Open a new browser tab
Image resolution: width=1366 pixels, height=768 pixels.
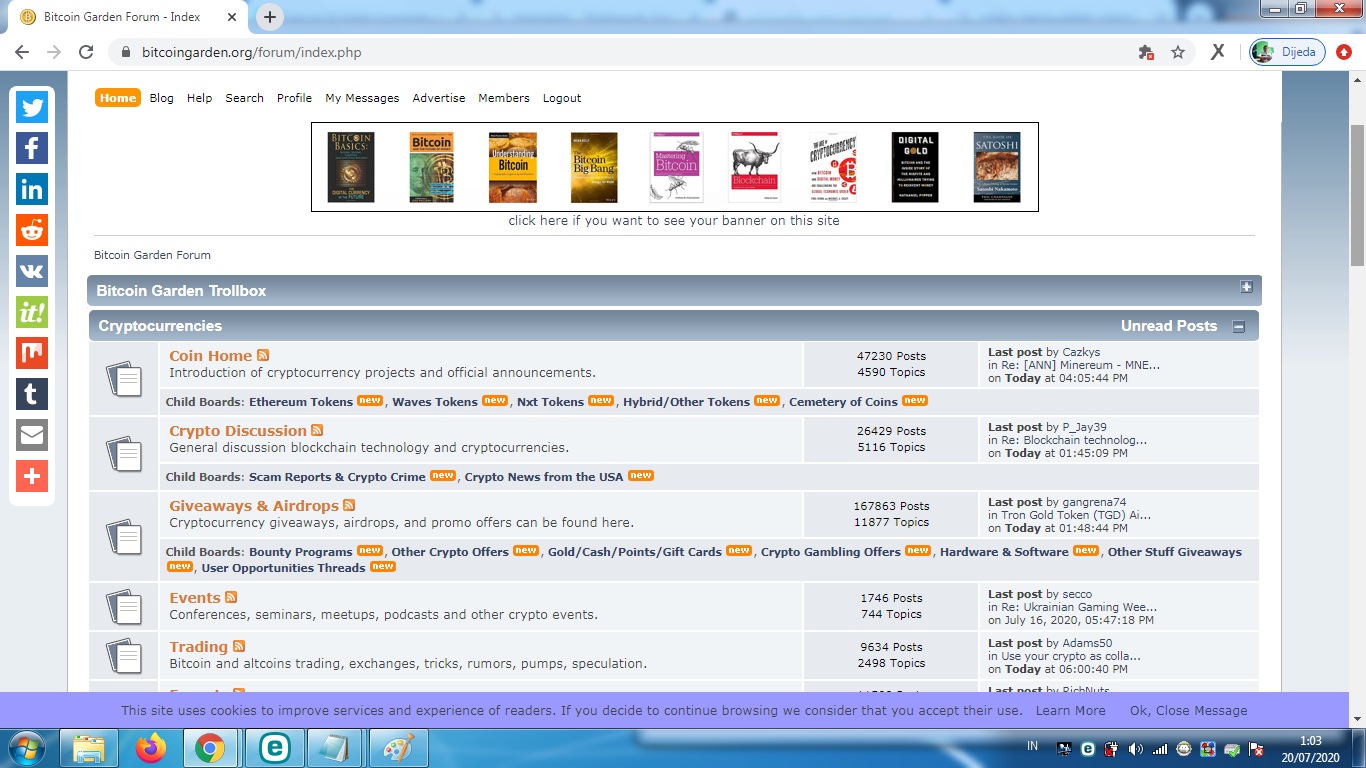[270, 17]
